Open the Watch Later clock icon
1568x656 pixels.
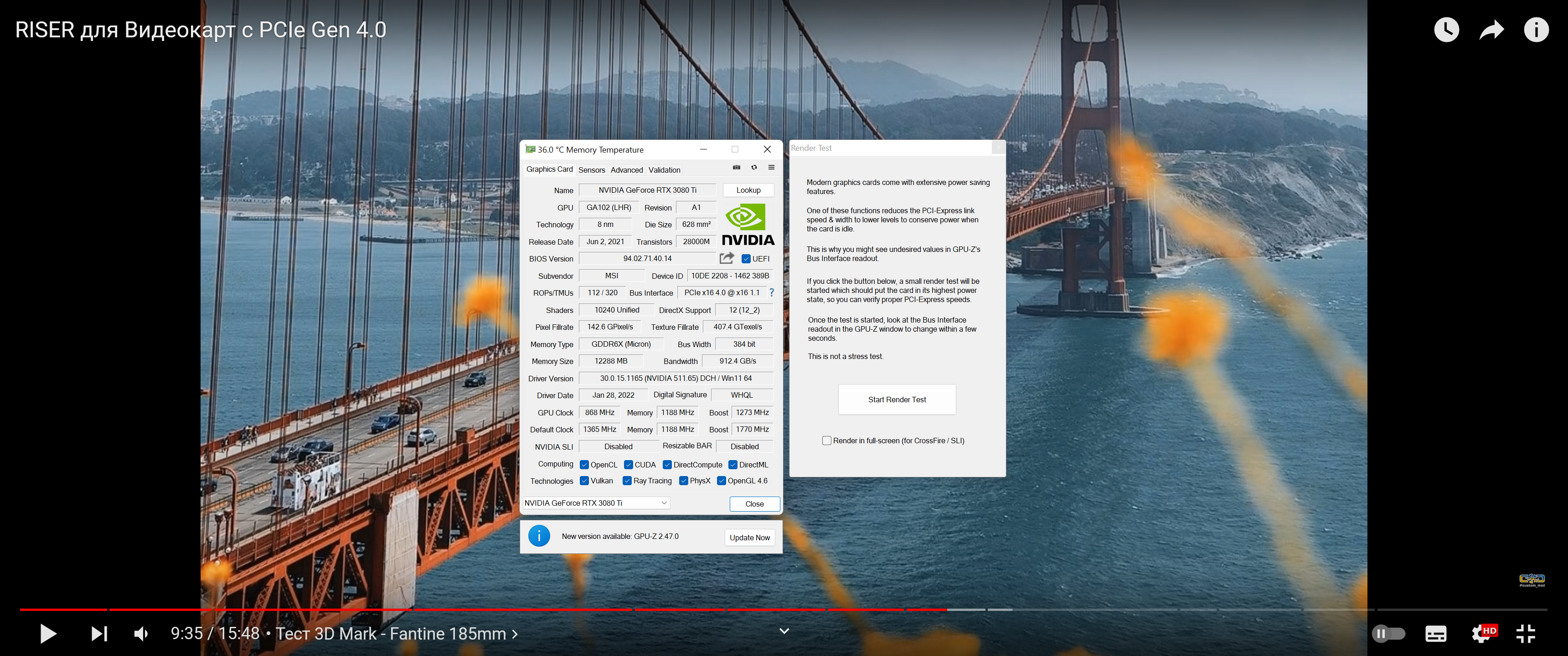click(x=1446, y=30)
